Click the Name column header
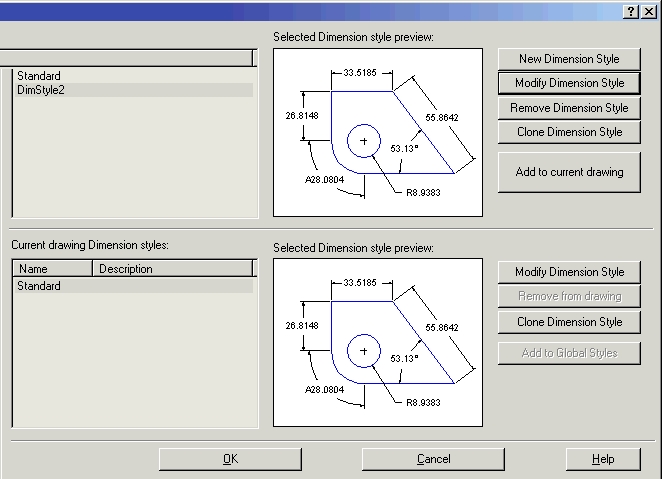The width and height of the screenshot is (664, 479). [53, 269]
